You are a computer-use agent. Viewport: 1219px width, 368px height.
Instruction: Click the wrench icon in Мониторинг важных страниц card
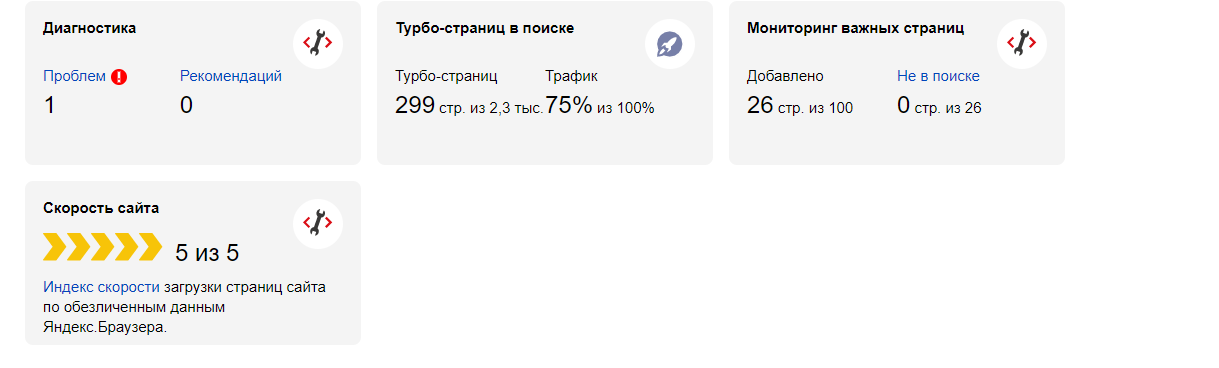[x=1022, y=44]
